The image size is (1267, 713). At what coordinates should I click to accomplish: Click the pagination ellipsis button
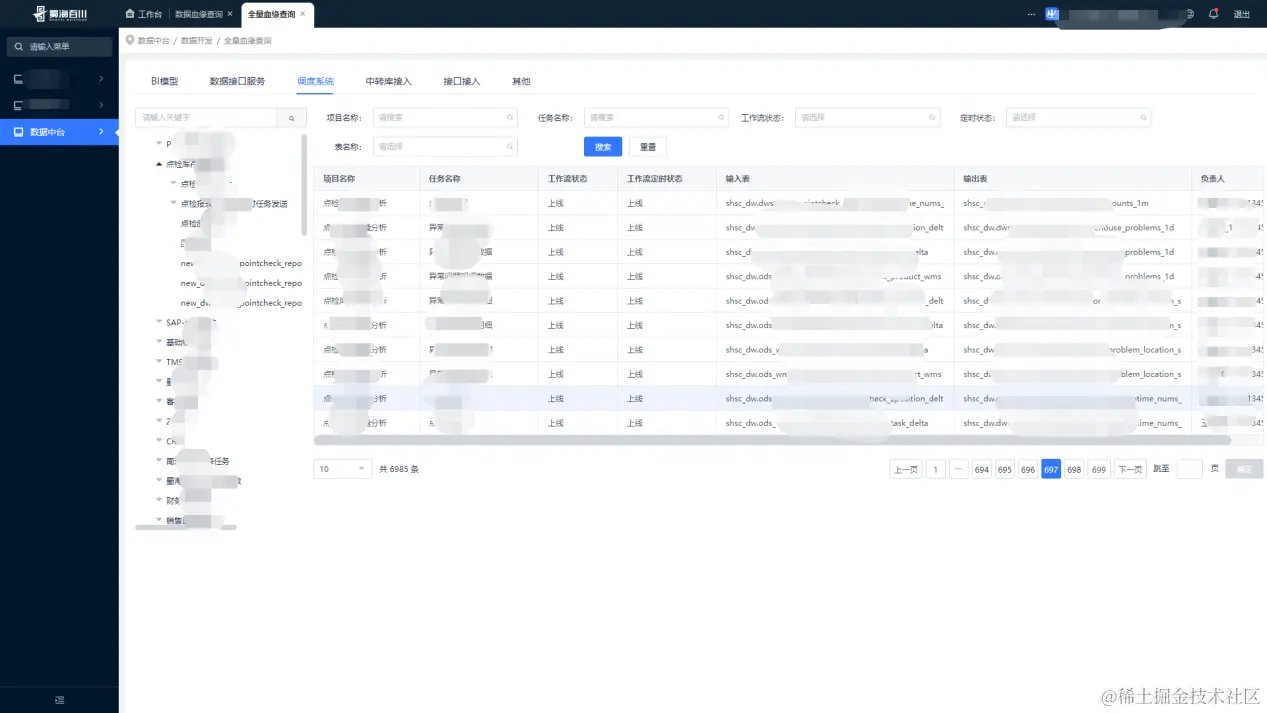958,470
